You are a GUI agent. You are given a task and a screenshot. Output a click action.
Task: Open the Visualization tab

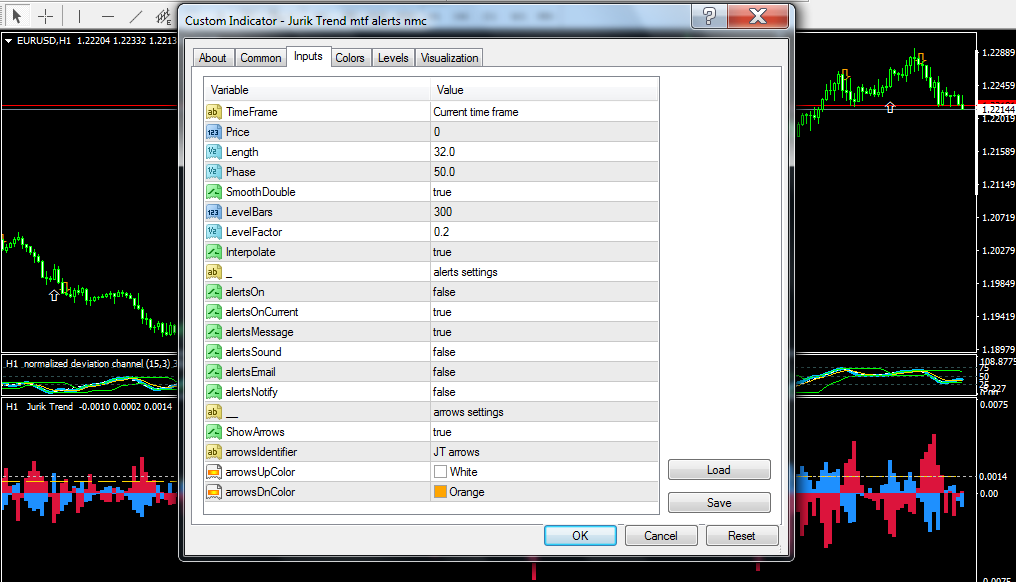[450, 58]
